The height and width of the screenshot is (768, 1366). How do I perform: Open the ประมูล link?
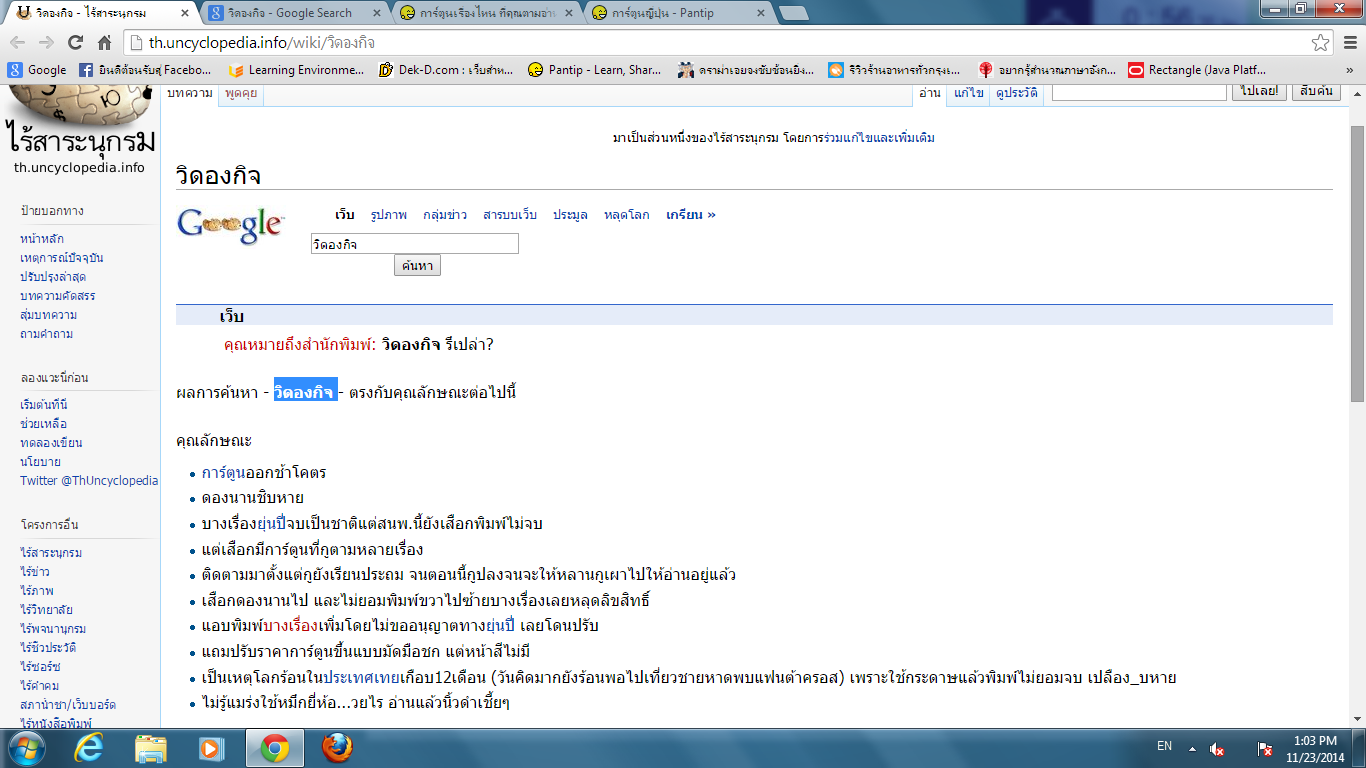click(570, 215)
